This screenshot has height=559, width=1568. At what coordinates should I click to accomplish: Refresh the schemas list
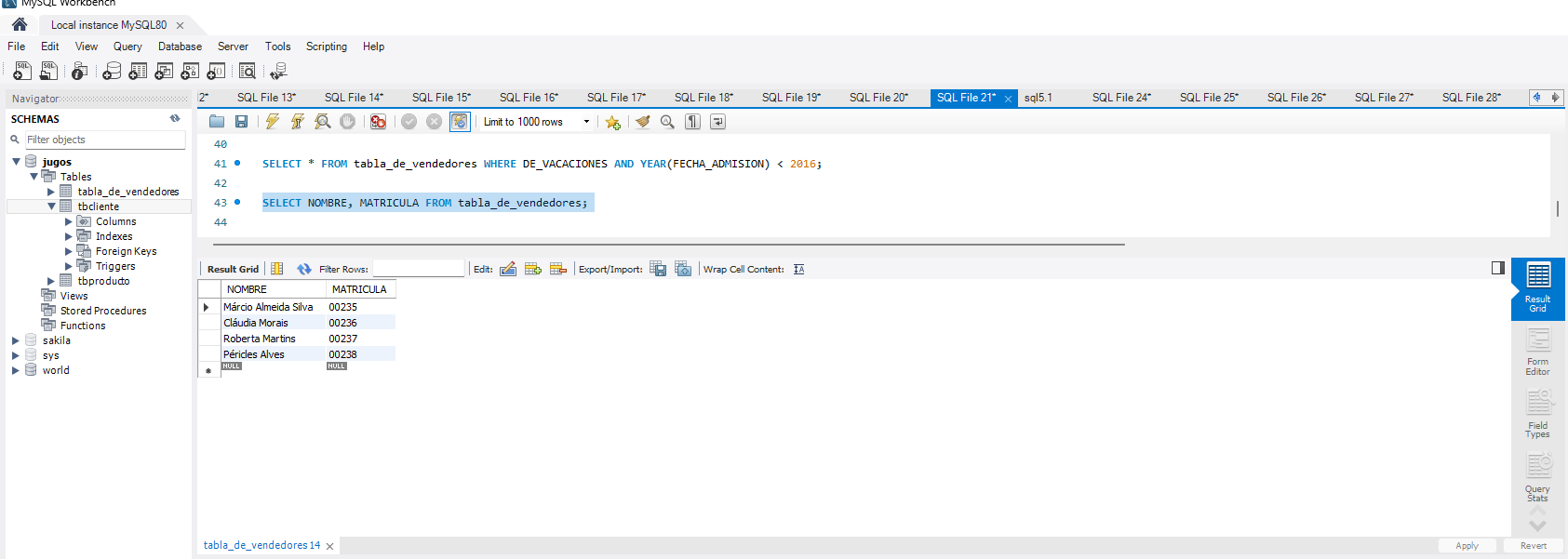(174, 118)
